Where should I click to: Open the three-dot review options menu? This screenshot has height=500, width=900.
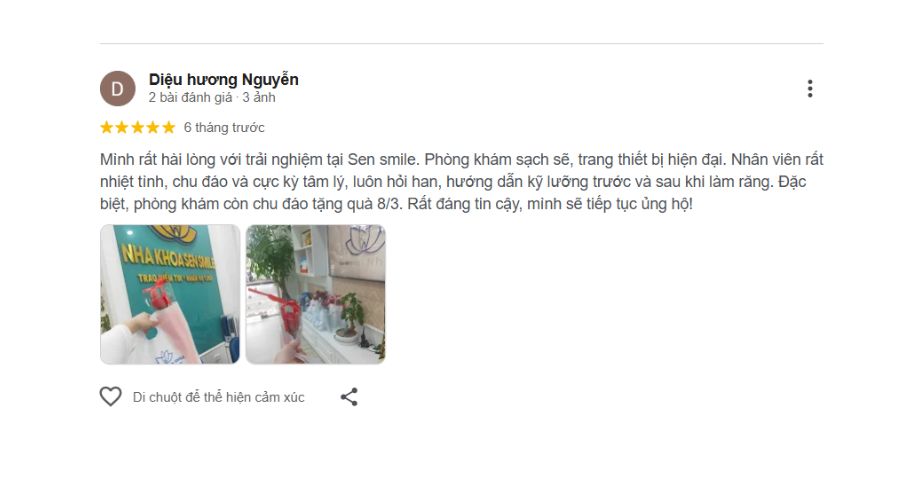(809, 88)
